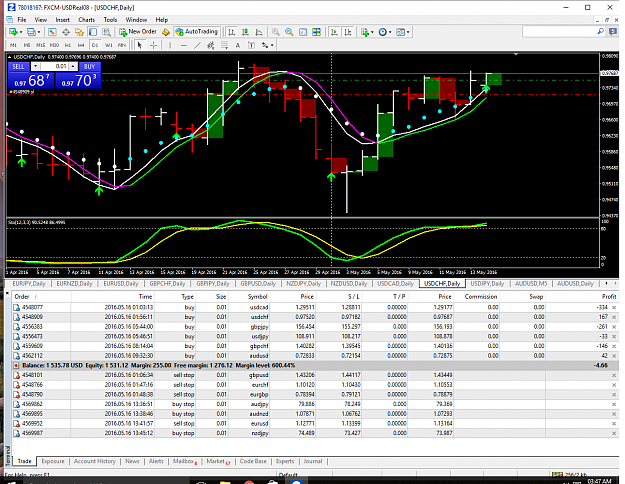Open the chat/community speech bubble icon
625x484 pixels.
(x=613, y=31)
